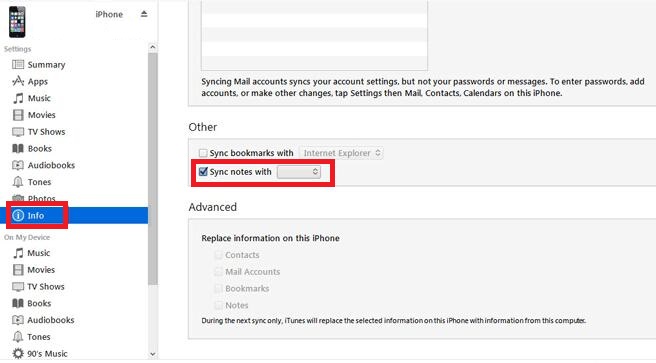The height and width of the screenshot is (363, 656).
Task: Click the sidebar scrollbar thumb
Action: 153,169
